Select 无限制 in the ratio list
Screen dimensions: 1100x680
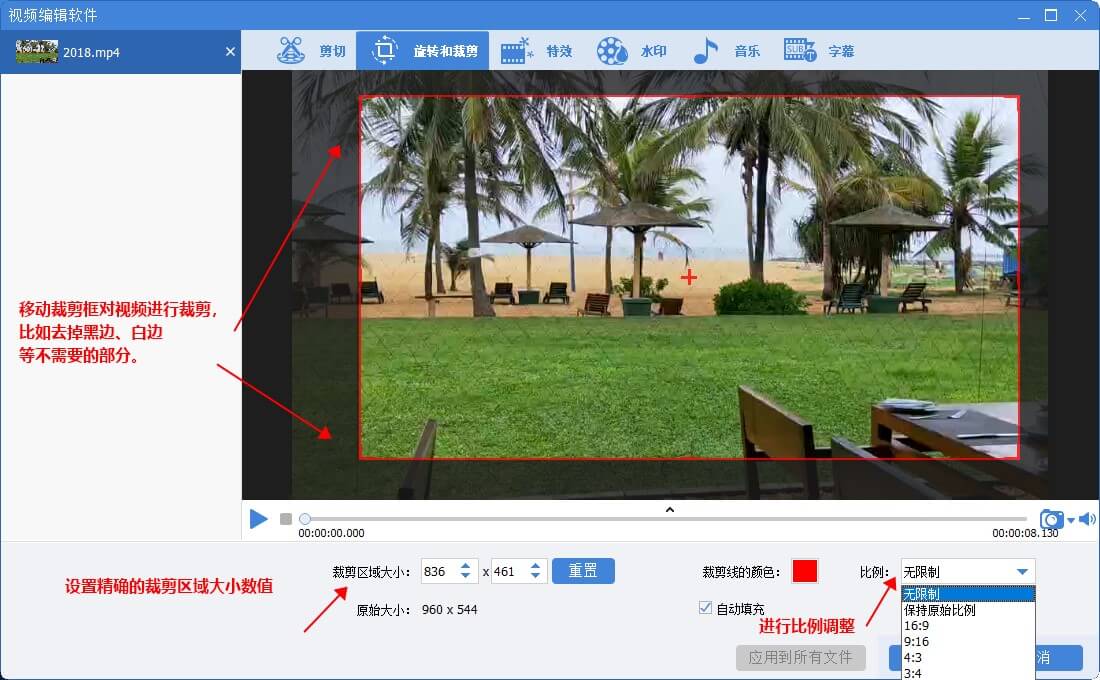coord(967,594)
